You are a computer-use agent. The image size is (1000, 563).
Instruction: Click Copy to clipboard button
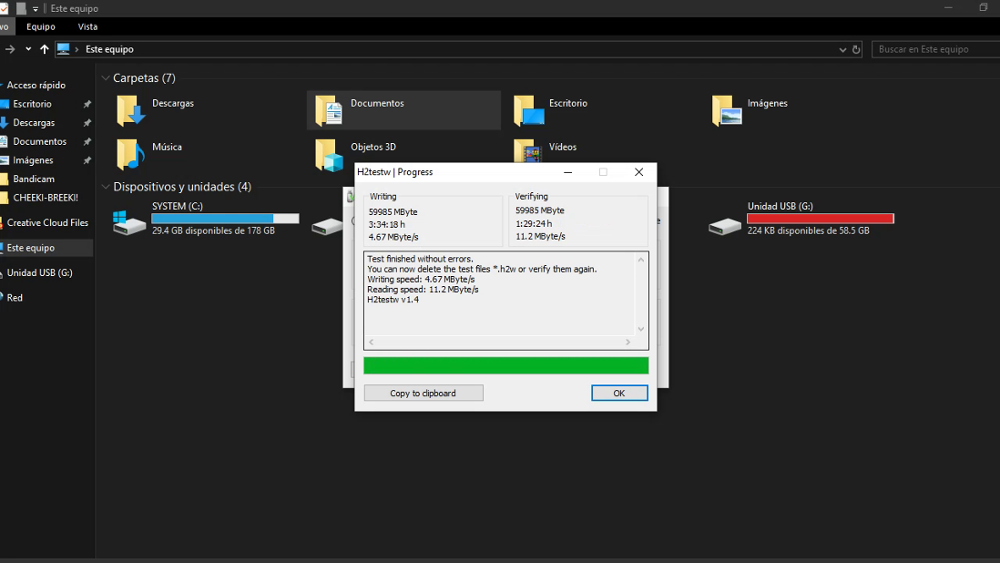click(423, 393)
